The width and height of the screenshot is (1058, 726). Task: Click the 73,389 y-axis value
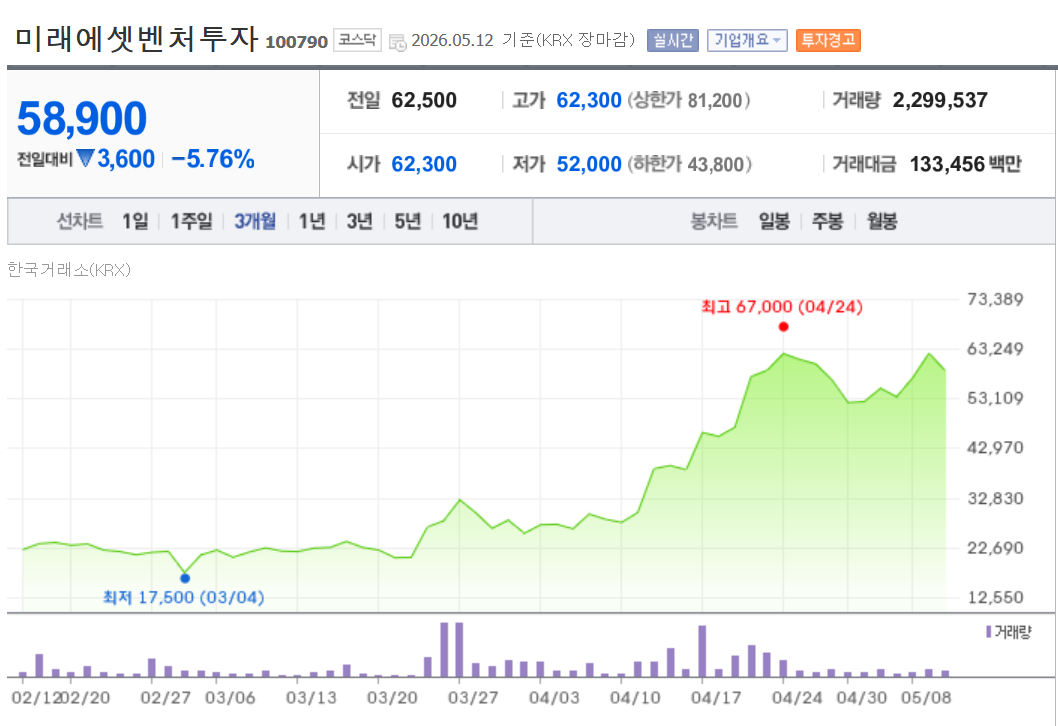point(995,299)
